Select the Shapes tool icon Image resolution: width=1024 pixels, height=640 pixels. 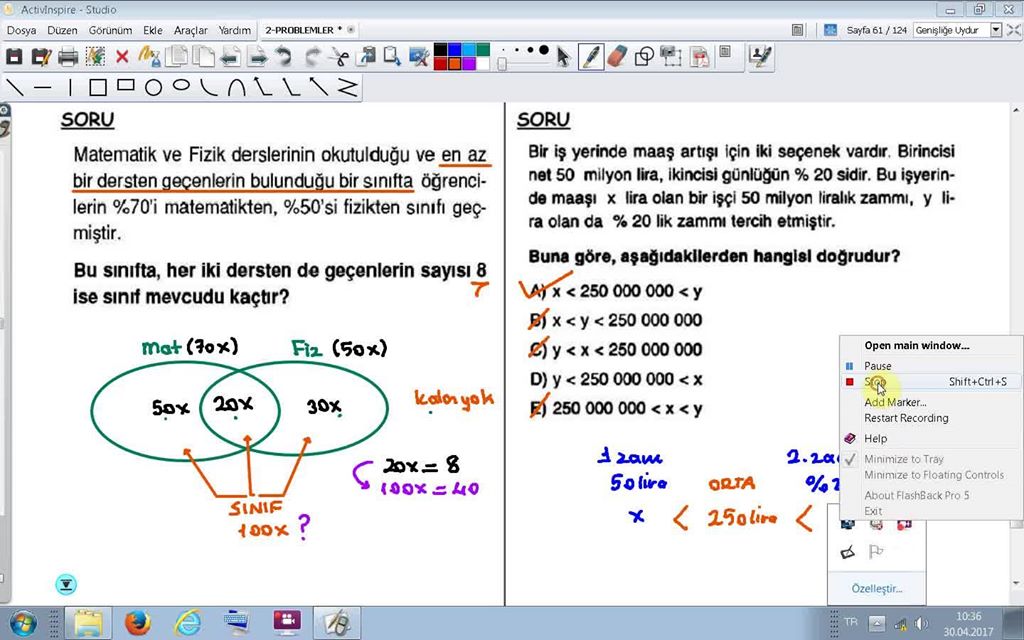coord(645,57)
